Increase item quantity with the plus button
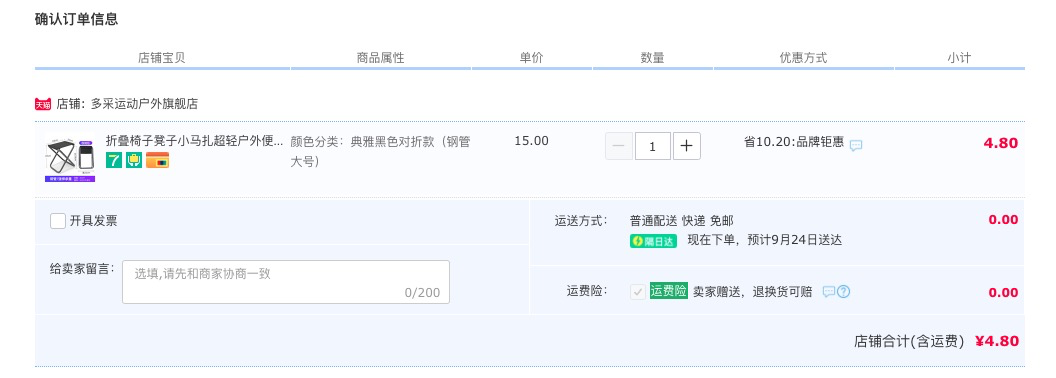 686,146
